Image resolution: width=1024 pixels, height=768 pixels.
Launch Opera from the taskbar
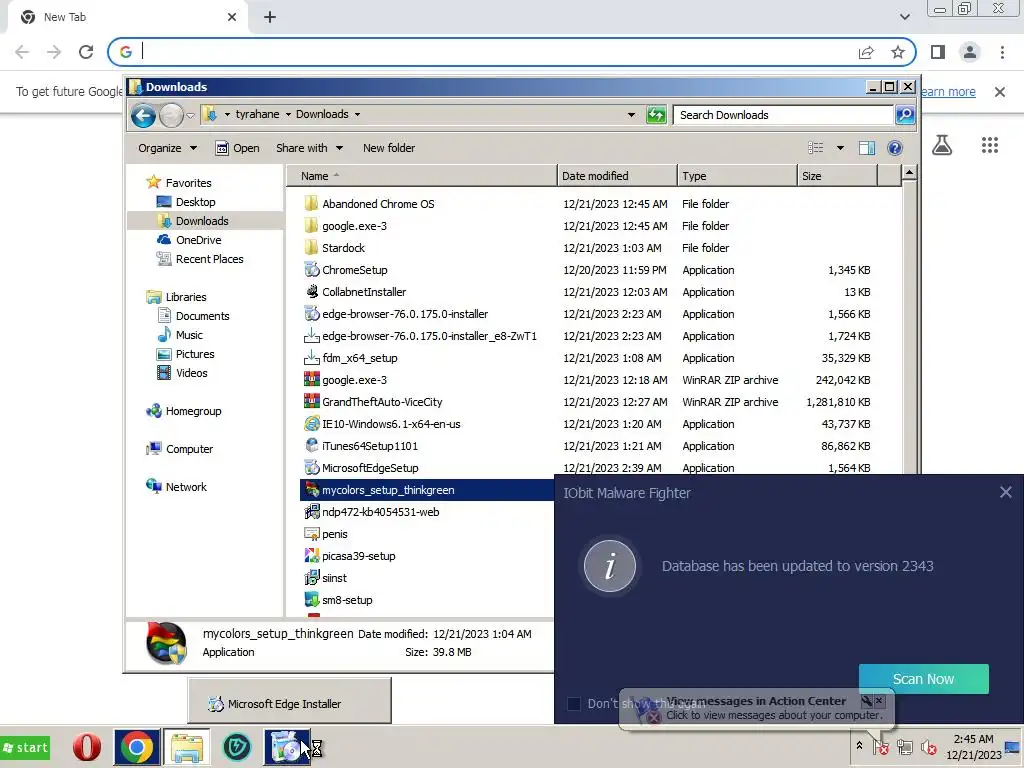coord(86,747)
